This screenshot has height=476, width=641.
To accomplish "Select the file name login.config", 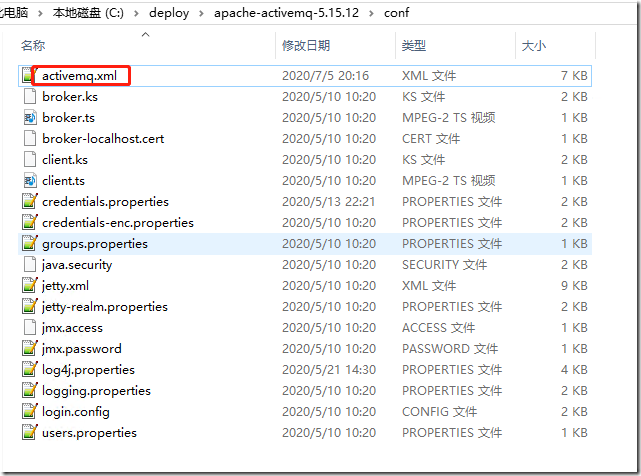I will [76, 412].
